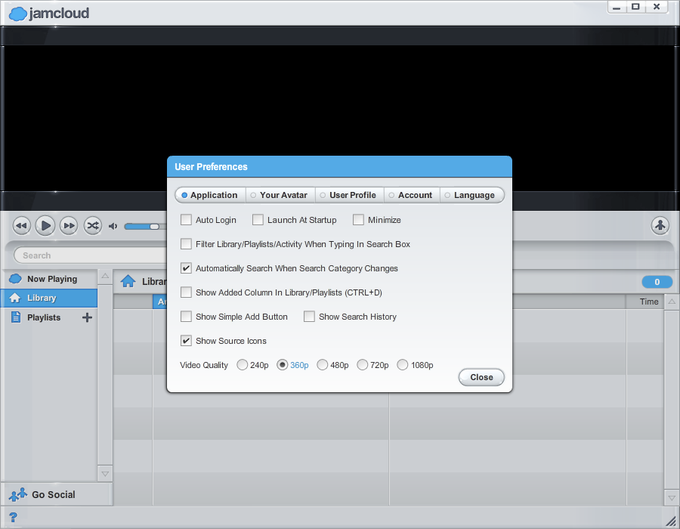
Task: Enable Launch At Startup checkbox
Action: pyautogui.click(x=258, y=220)
